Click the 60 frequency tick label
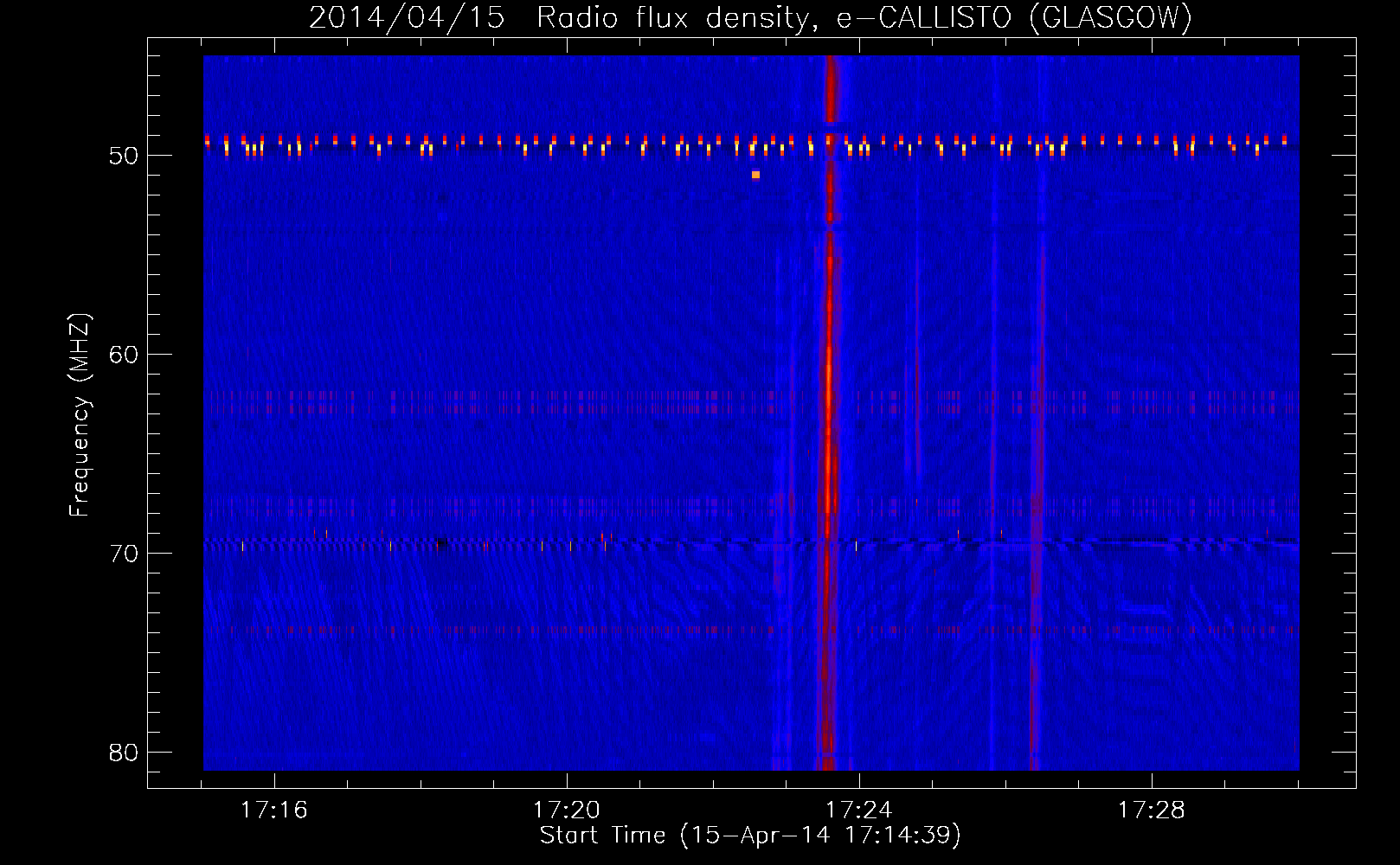Image resolution: width=1400 pixels, height=865 pixels. pyautogui.click(x=124, y=355)
